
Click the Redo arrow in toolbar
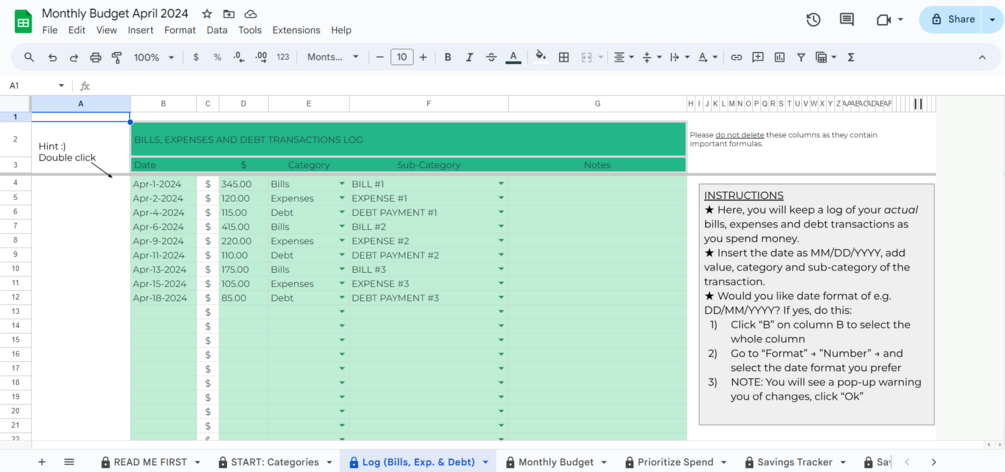click(x=74, y=57)
